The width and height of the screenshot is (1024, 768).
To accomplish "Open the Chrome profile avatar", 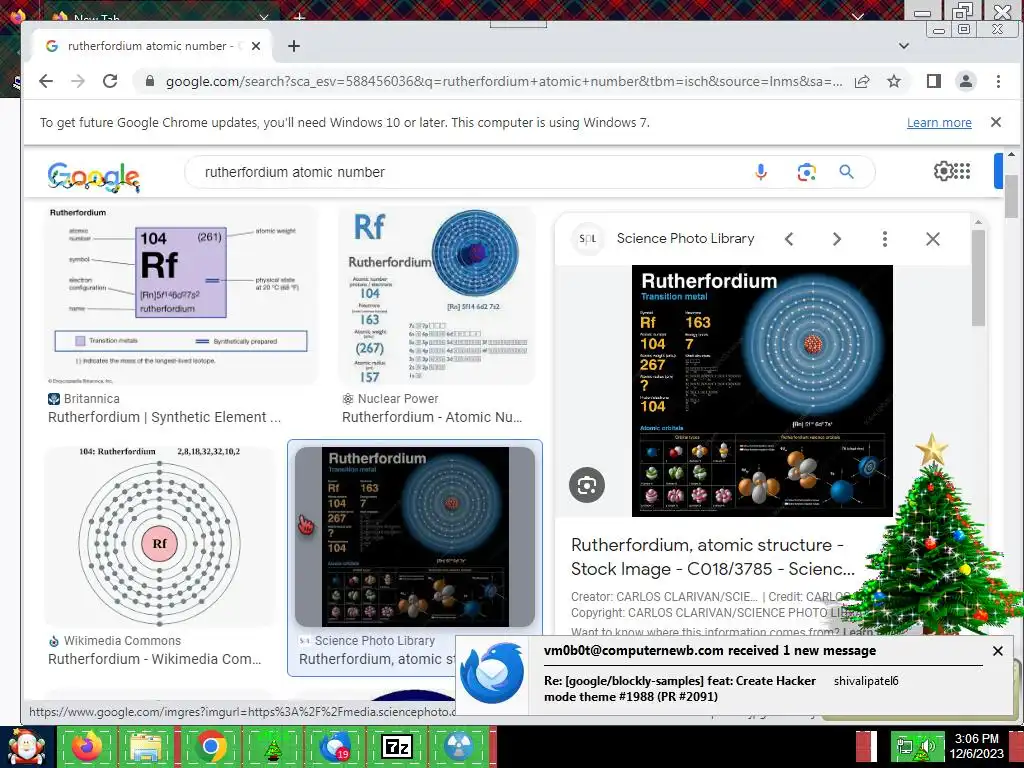I will point(965,81).
